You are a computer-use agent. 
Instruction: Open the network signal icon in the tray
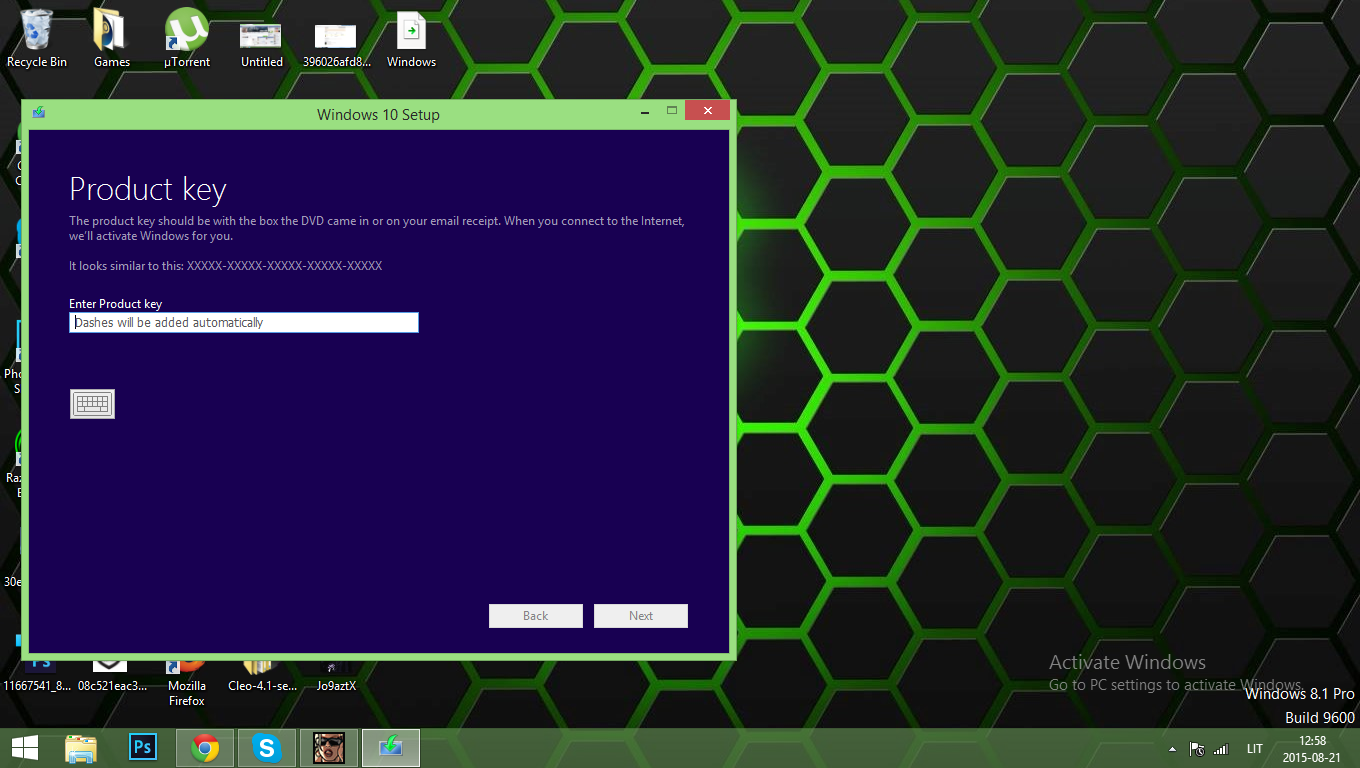(1220, 749)
